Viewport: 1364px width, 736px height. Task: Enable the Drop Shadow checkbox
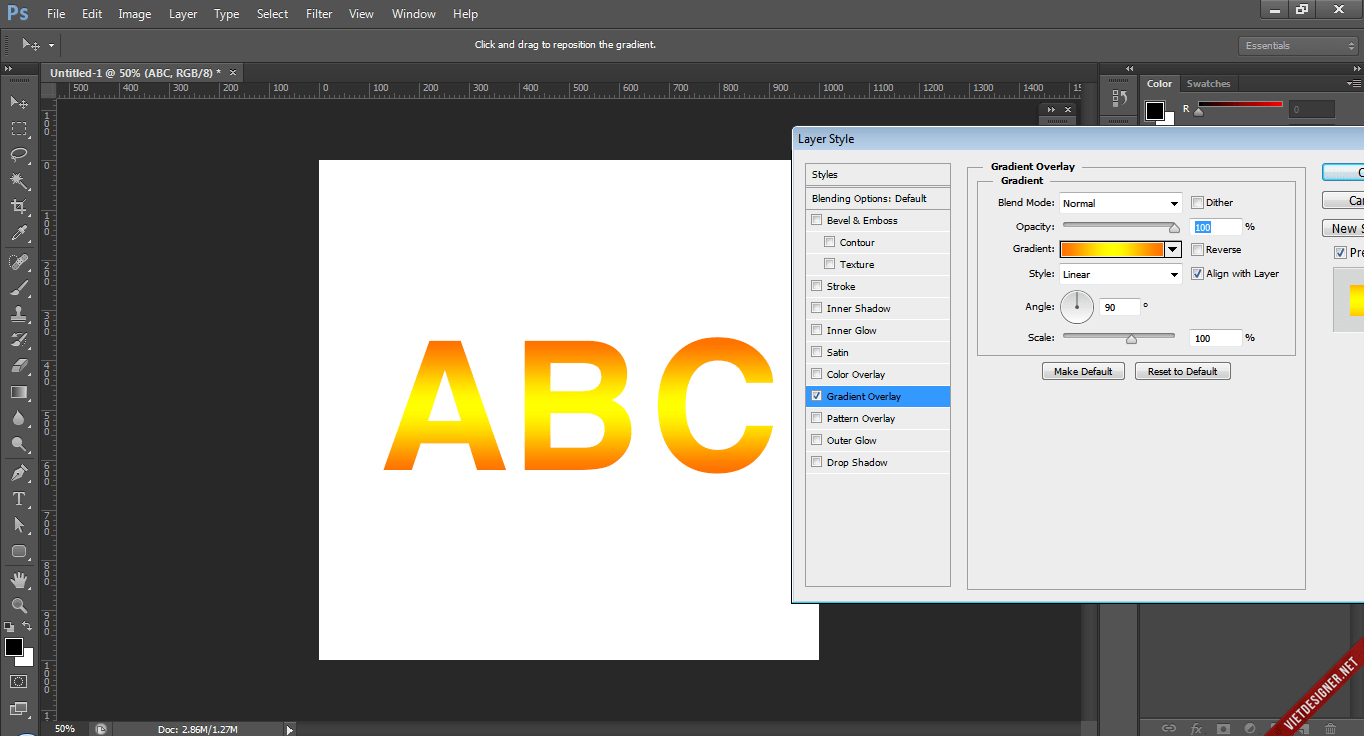click(x=817, y=463)
